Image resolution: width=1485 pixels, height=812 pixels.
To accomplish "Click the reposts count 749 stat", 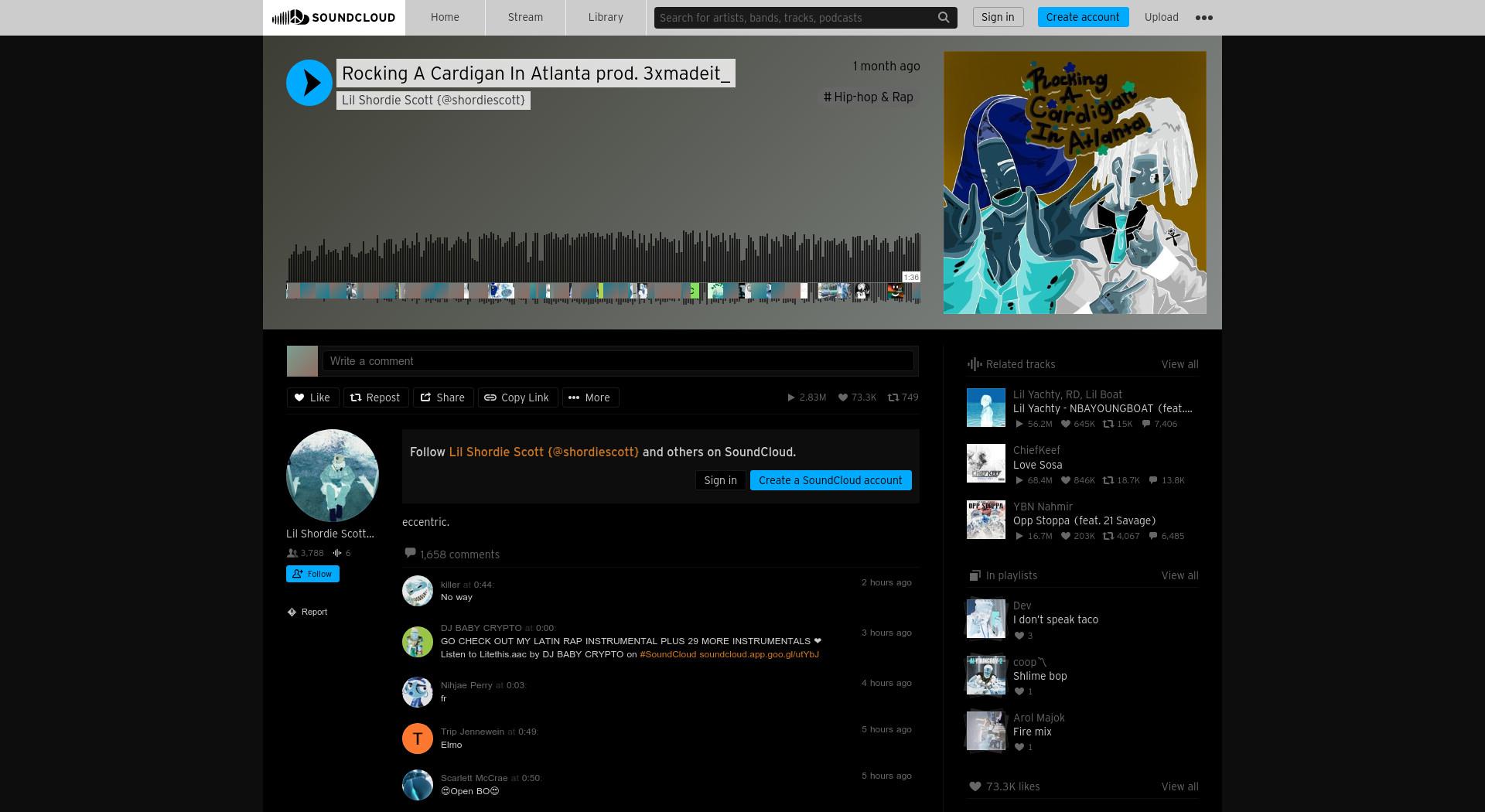I will [x=903, y=397].
